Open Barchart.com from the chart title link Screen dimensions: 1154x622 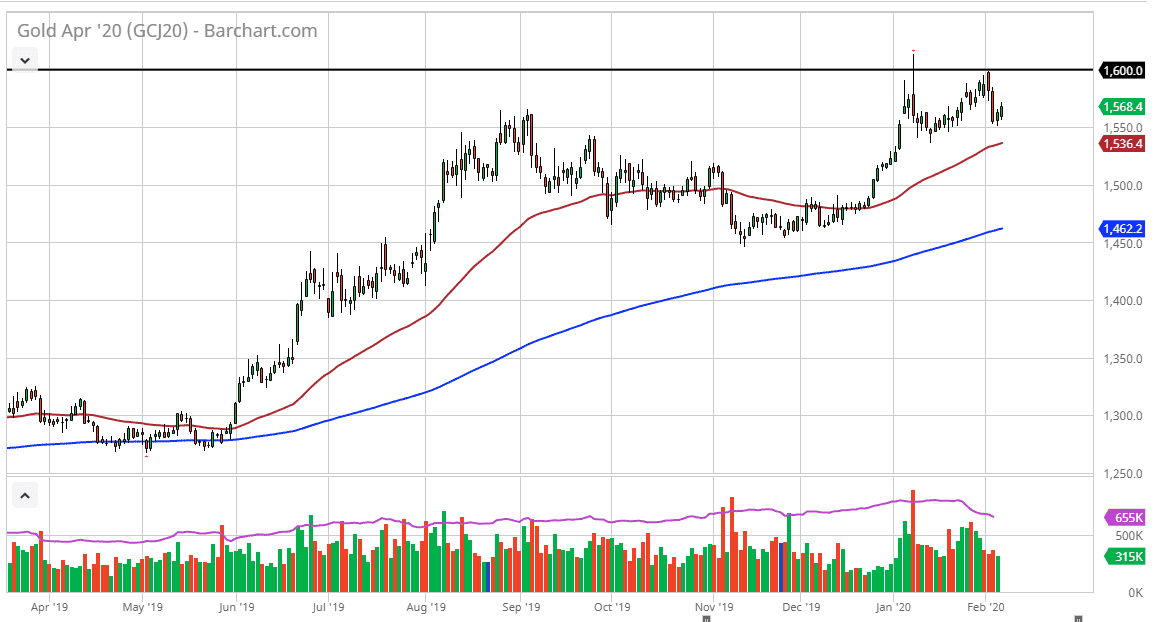tap(258, 31)
